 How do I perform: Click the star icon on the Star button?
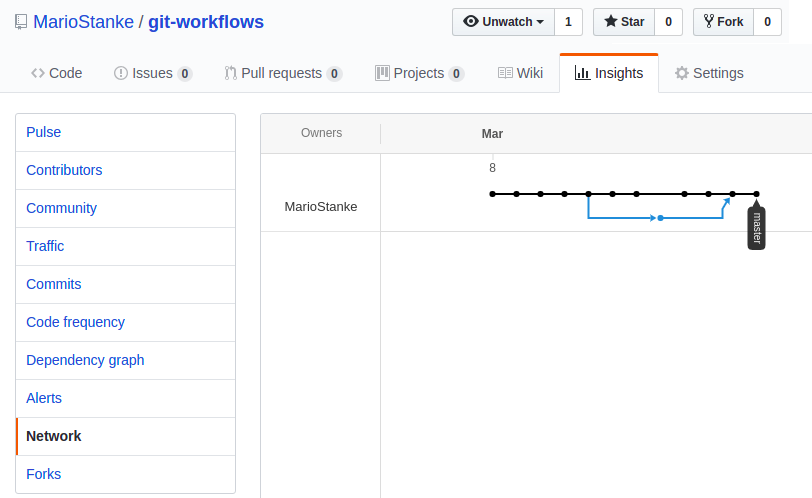pyautogui.click(x=611, y=21)
